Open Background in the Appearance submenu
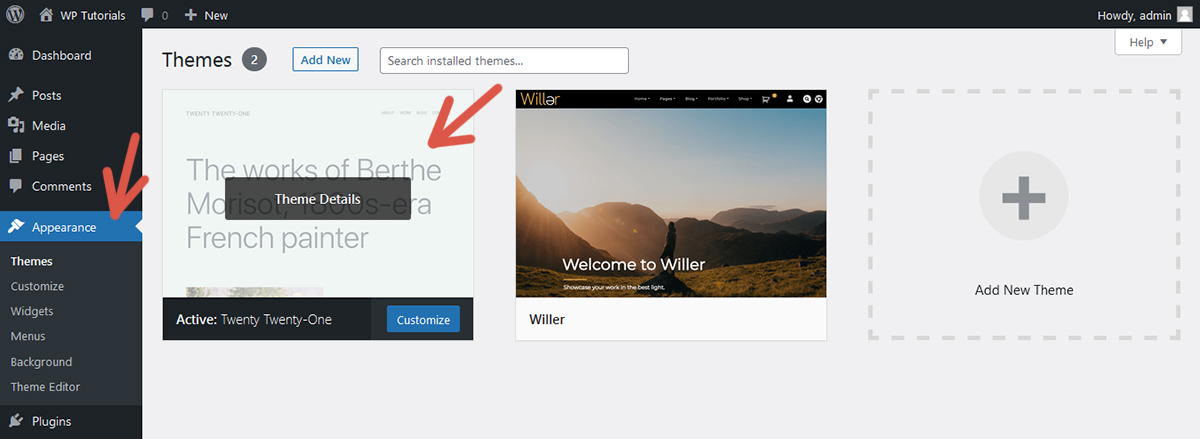Screen dimensions: 1200x439 click(41, 362)
